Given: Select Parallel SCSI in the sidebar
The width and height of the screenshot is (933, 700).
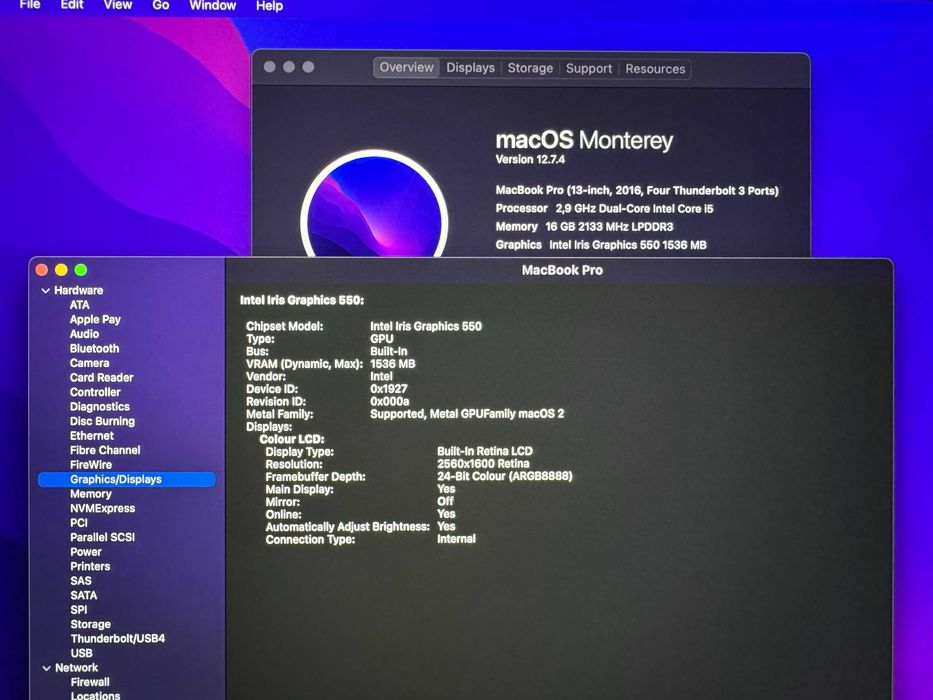Looking at the screenshot, I should click(x=102, y=537).
